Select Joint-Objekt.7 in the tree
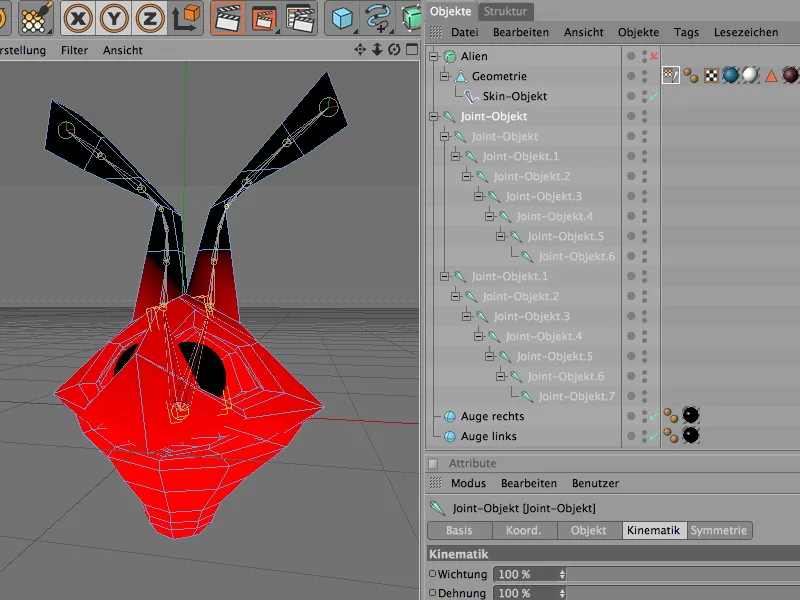 [x=577, y=396]
